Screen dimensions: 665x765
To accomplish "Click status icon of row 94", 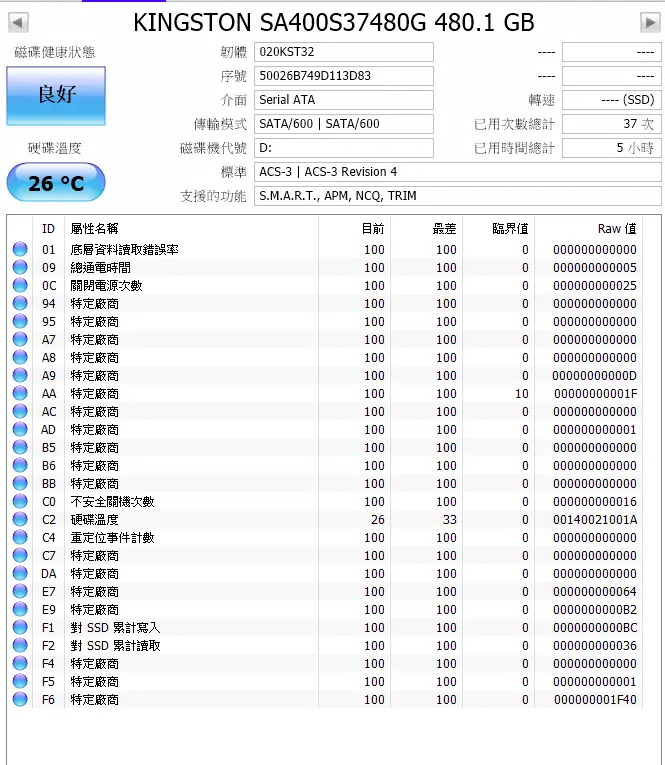I will [20, 303].
